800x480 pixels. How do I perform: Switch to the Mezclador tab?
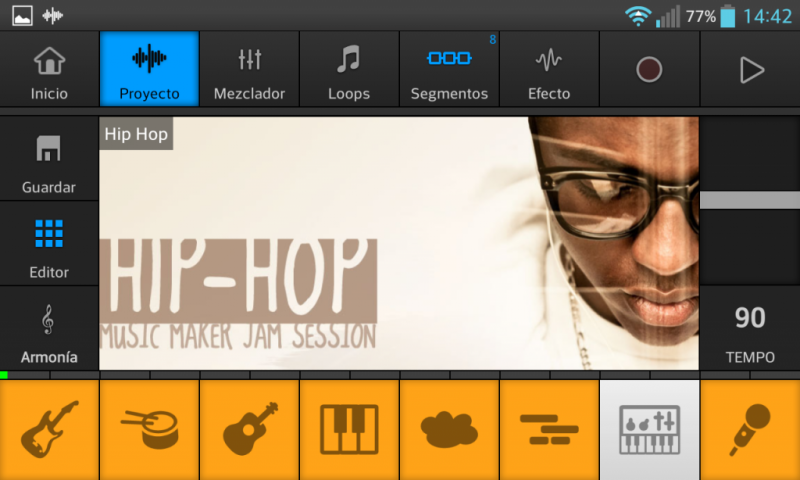[x=249, y=70]
